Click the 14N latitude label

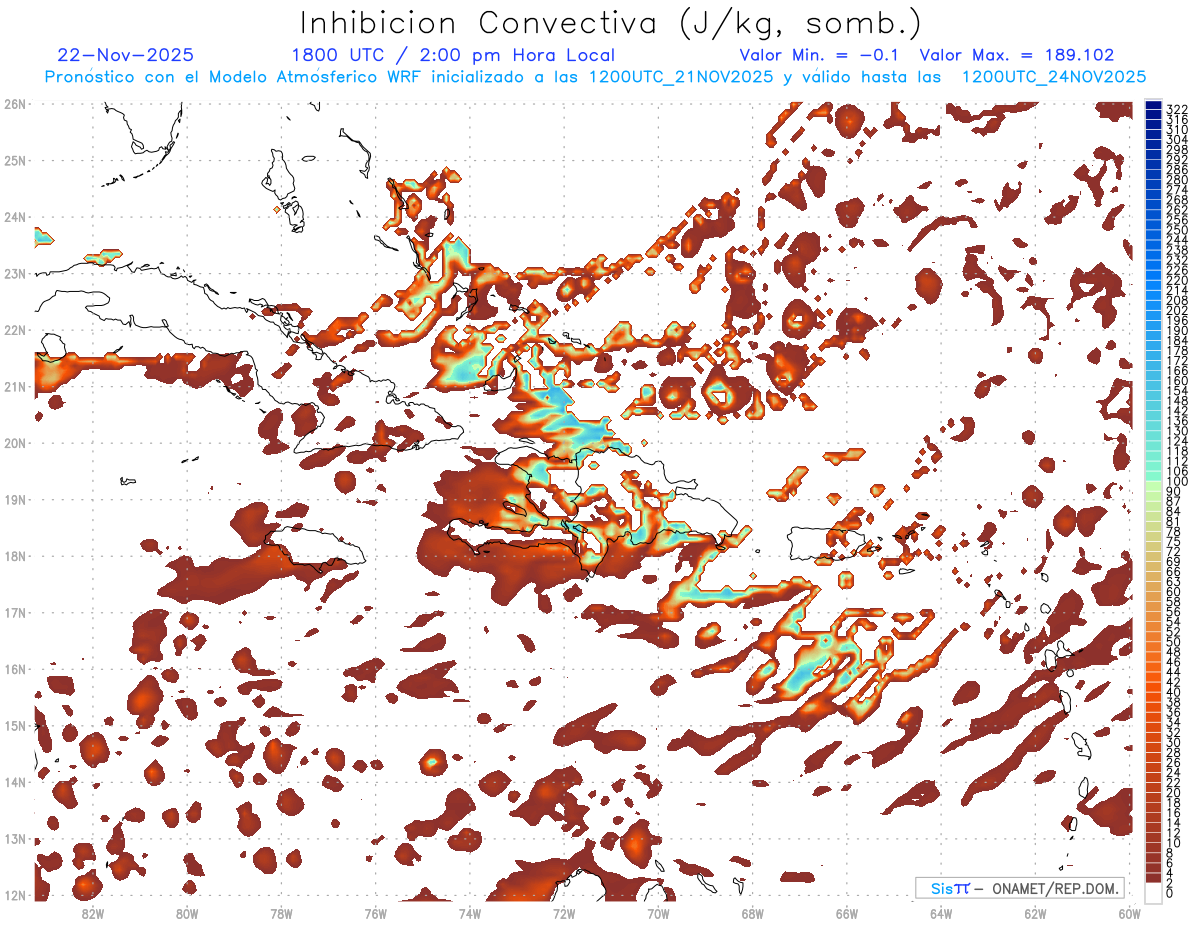pyautogui.click(x=15, y=782)
